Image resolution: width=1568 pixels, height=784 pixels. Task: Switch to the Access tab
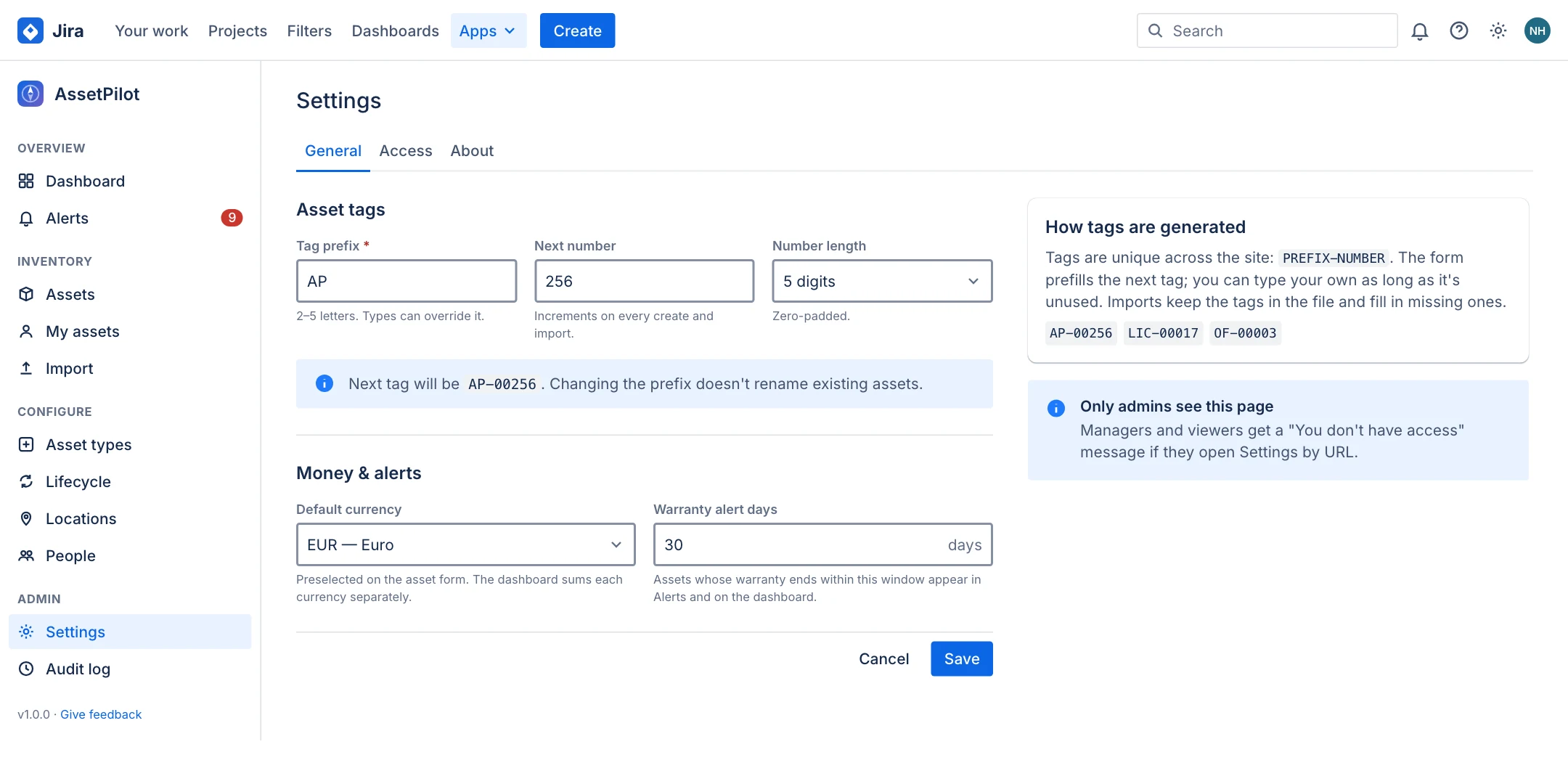tap(406, 150)
